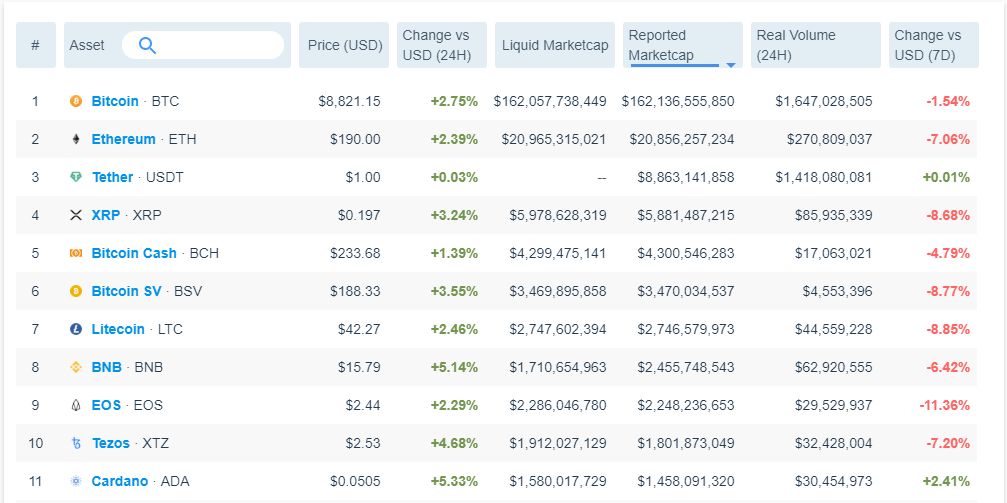Click the Bitcoin orange coin icon
The image size is (1007, 503).
point(76,101)
